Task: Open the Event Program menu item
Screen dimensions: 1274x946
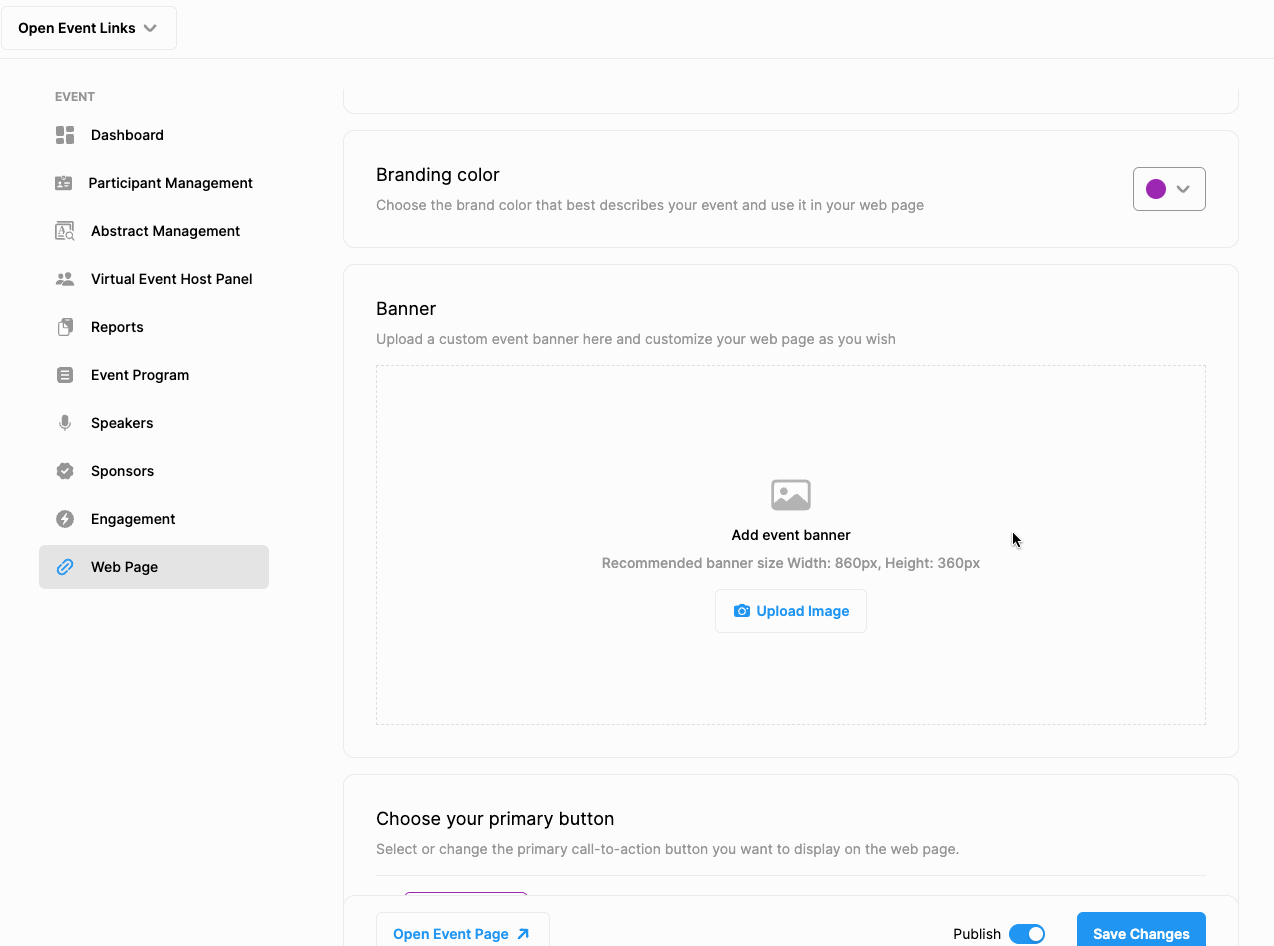Action: pos(140,375)
